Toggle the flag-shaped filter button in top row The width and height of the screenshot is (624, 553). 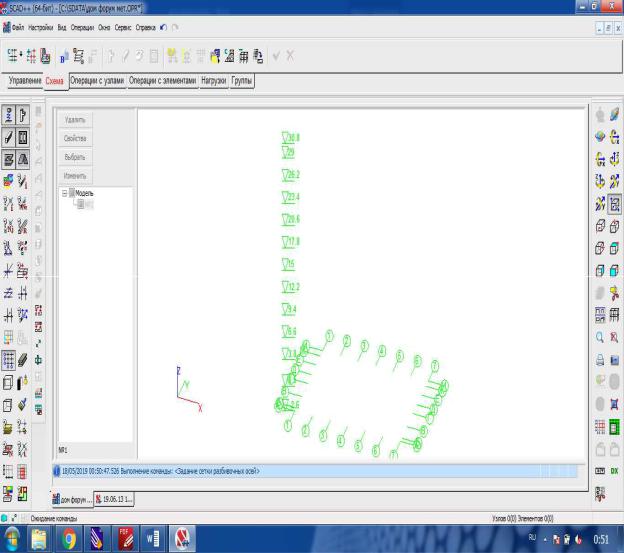tap(23, 115)
